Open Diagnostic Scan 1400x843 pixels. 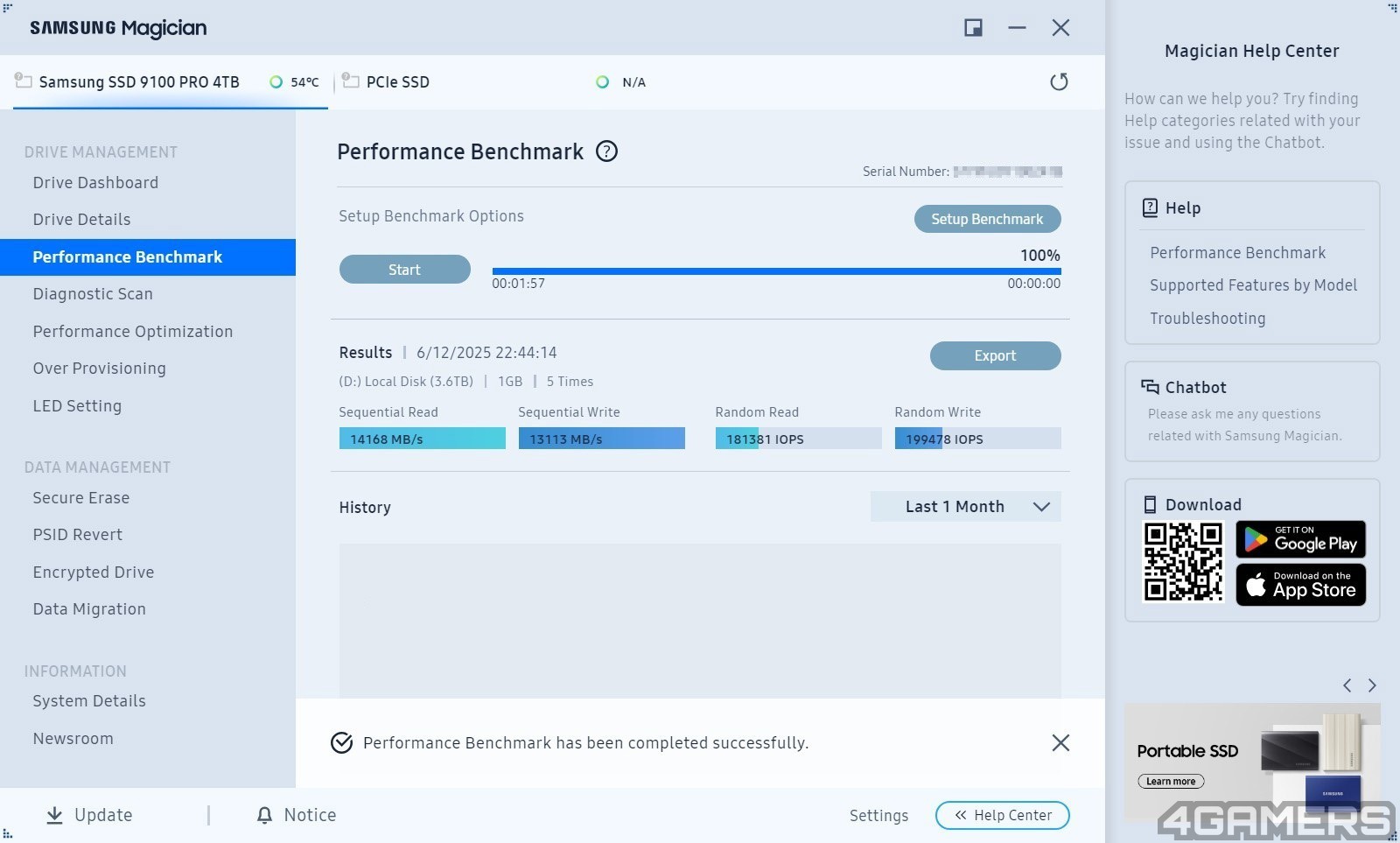pyautogui.click(x=93, y=294)
